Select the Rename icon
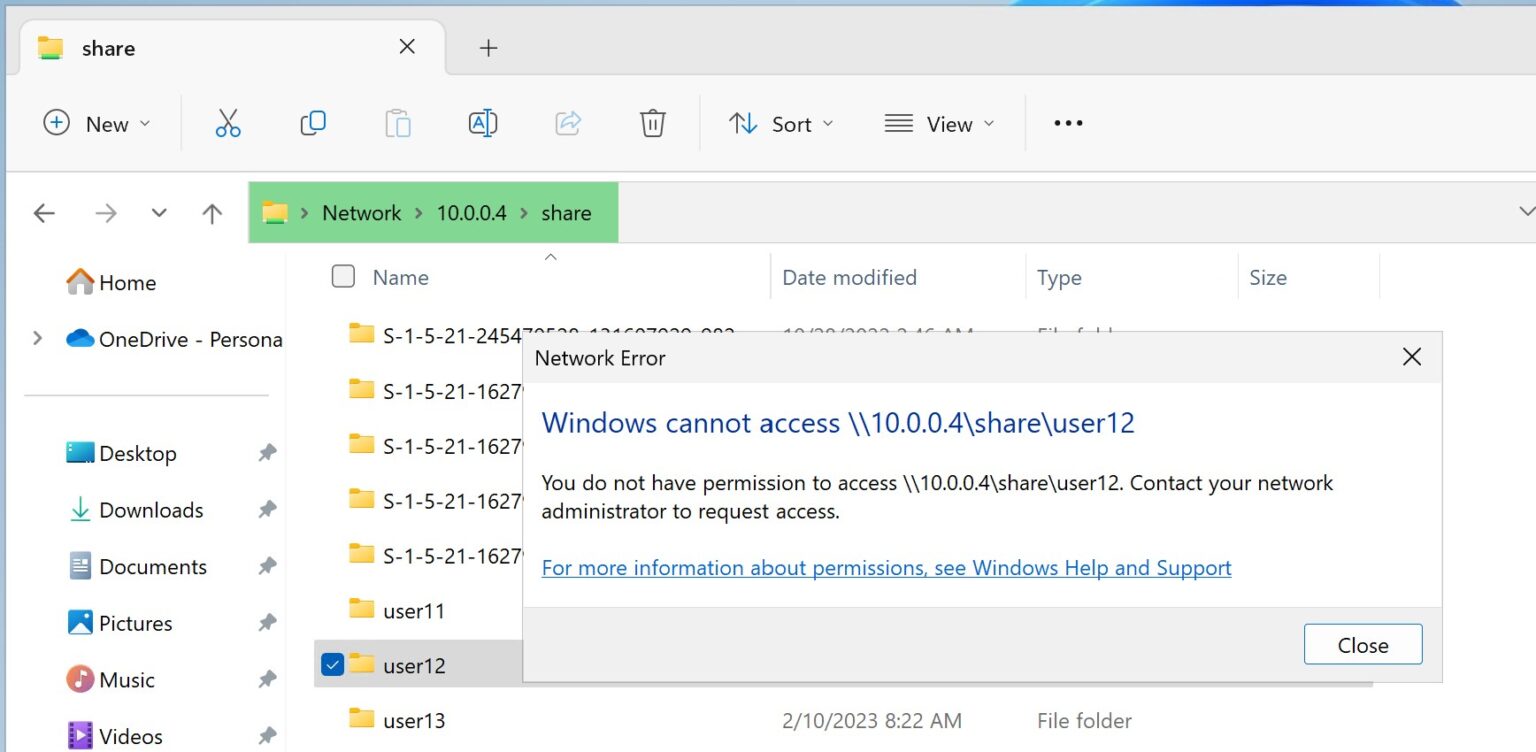The width and height of the screenshot is (1536, 752). (x=482, y=122)
